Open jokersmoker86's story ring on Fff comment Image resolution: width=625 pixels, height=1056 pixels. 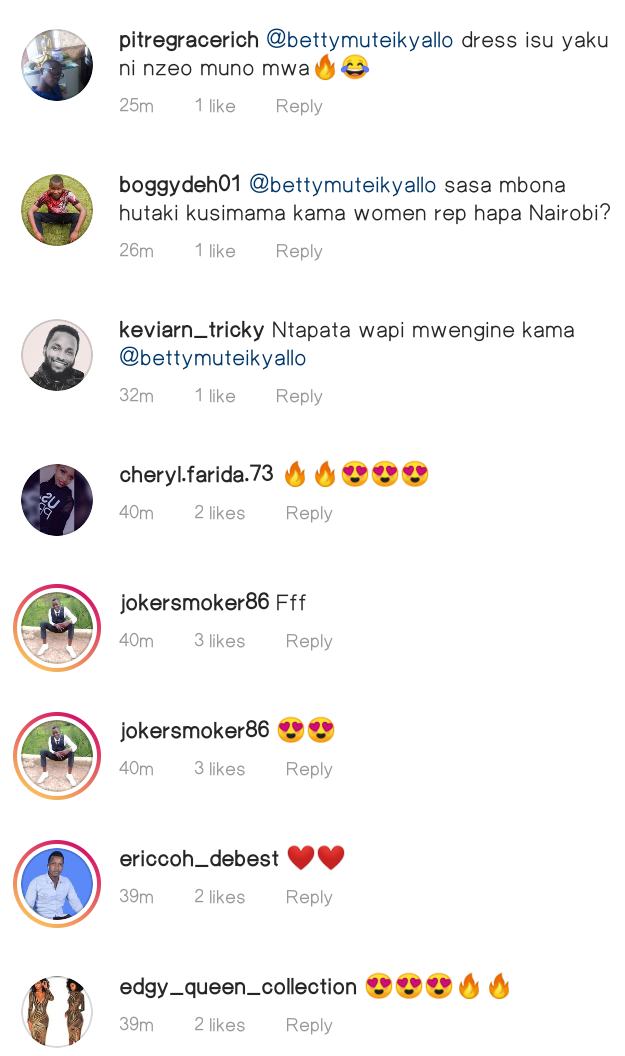pyautogui.click(x=57, y=628)
